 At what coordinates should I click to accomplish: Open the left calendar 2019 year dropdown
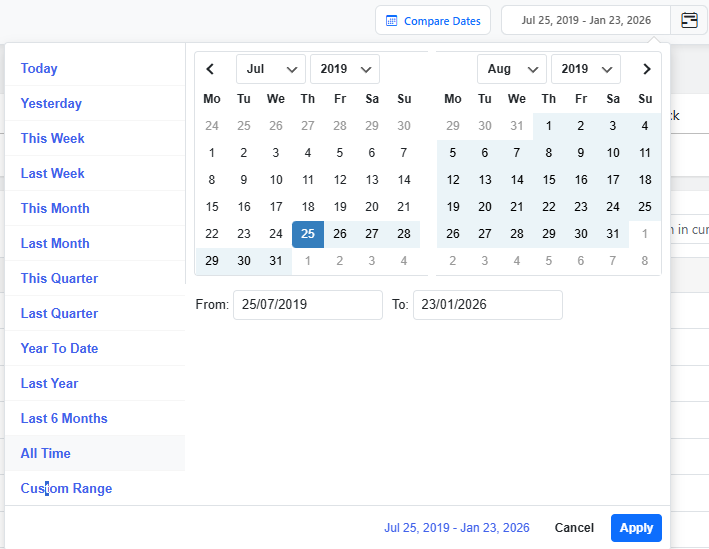[x=344, y=69]
